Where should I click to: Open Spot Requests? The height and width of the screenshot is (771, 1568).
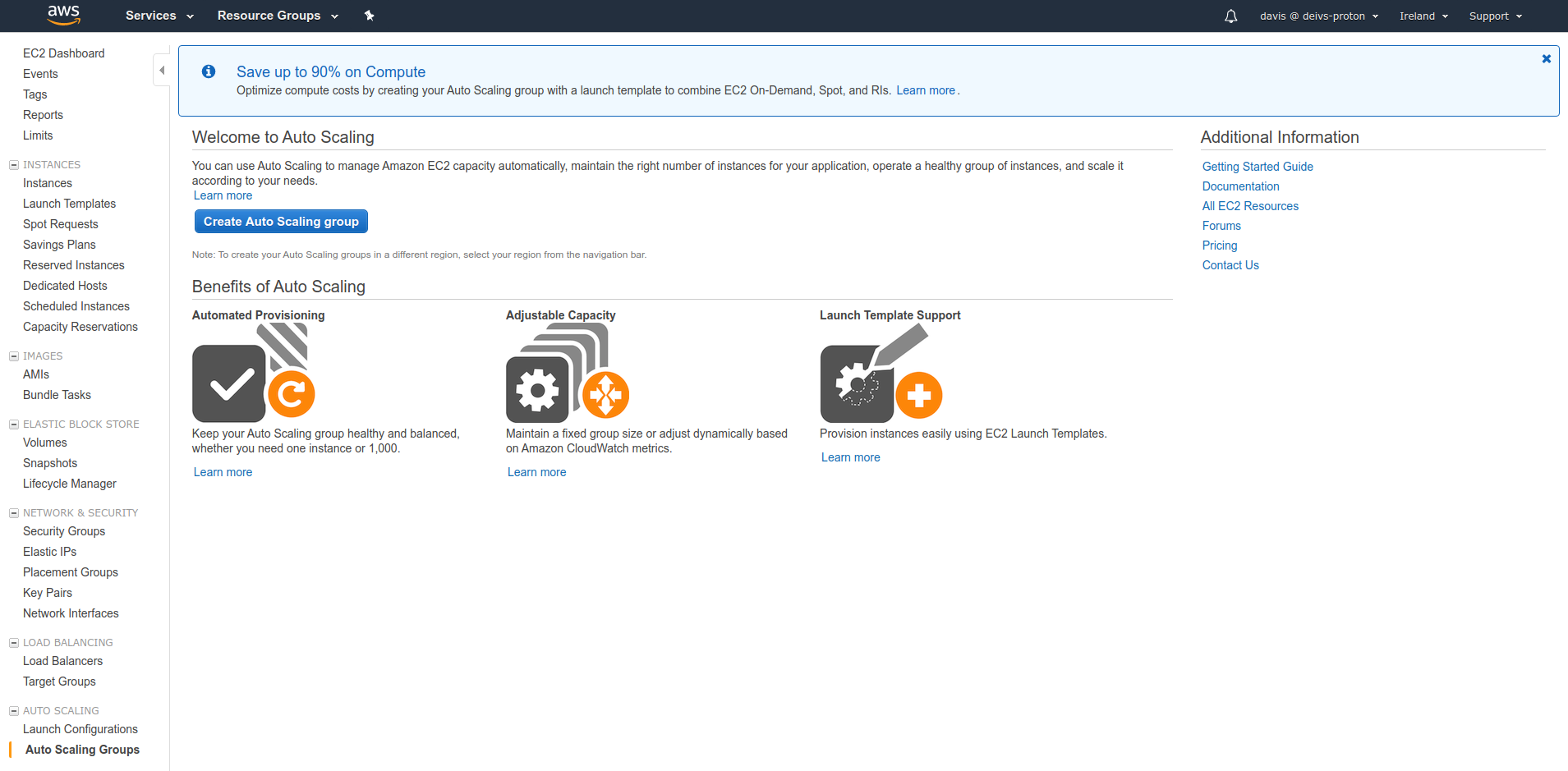click(x=61, y=224)
